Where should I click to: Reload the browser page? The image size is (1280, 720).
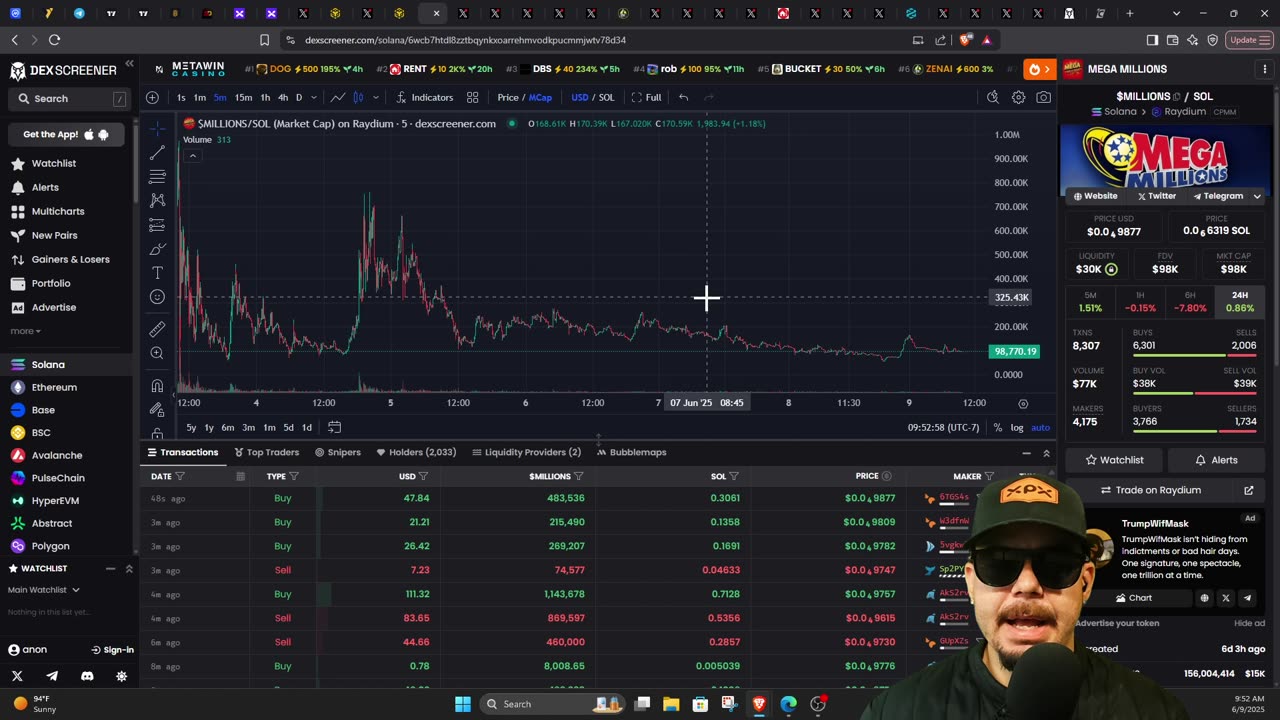54,40
